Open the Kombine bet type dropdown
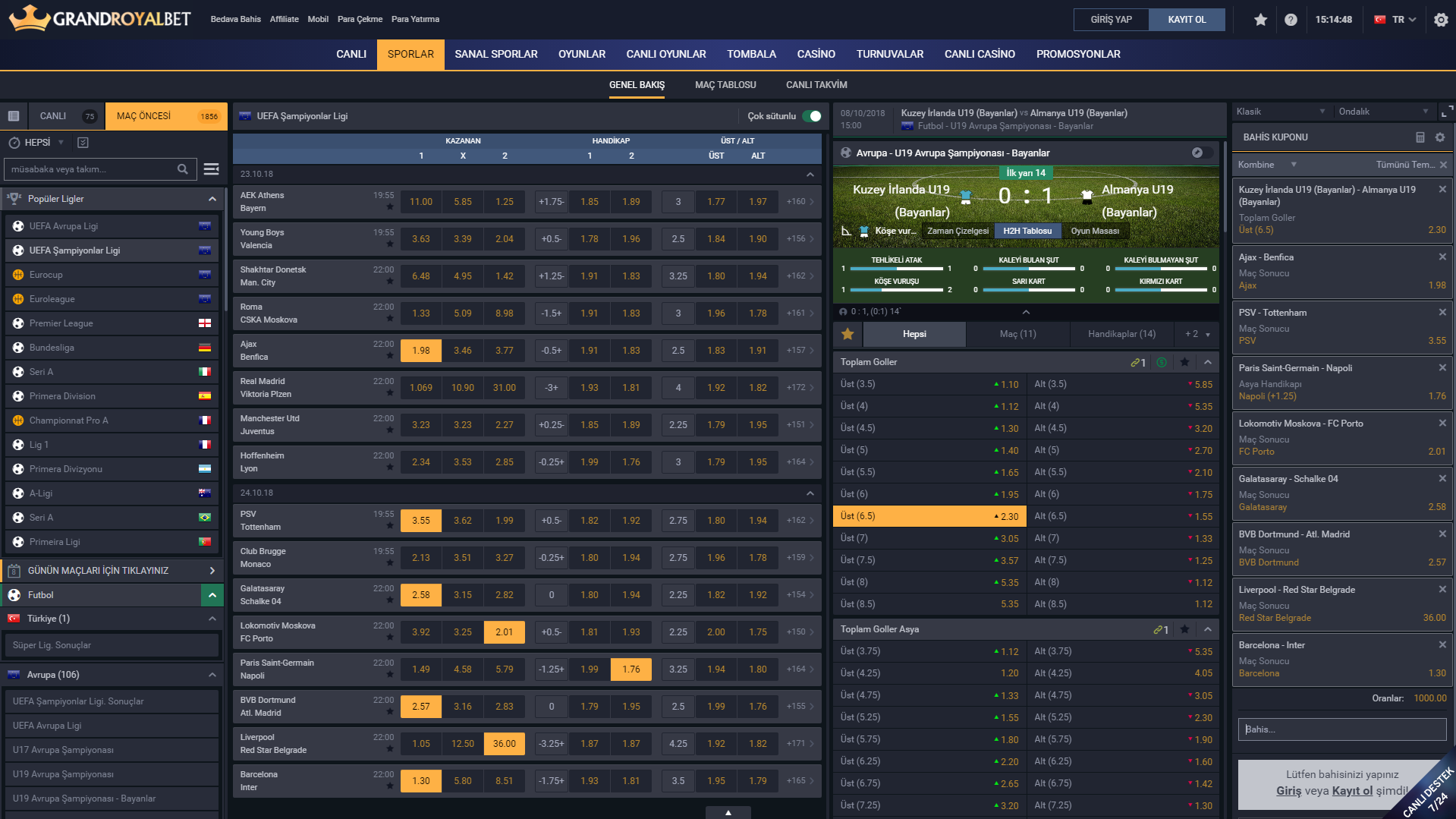The height and width of the screenshot is (819, 1456). coord(1267,165)
